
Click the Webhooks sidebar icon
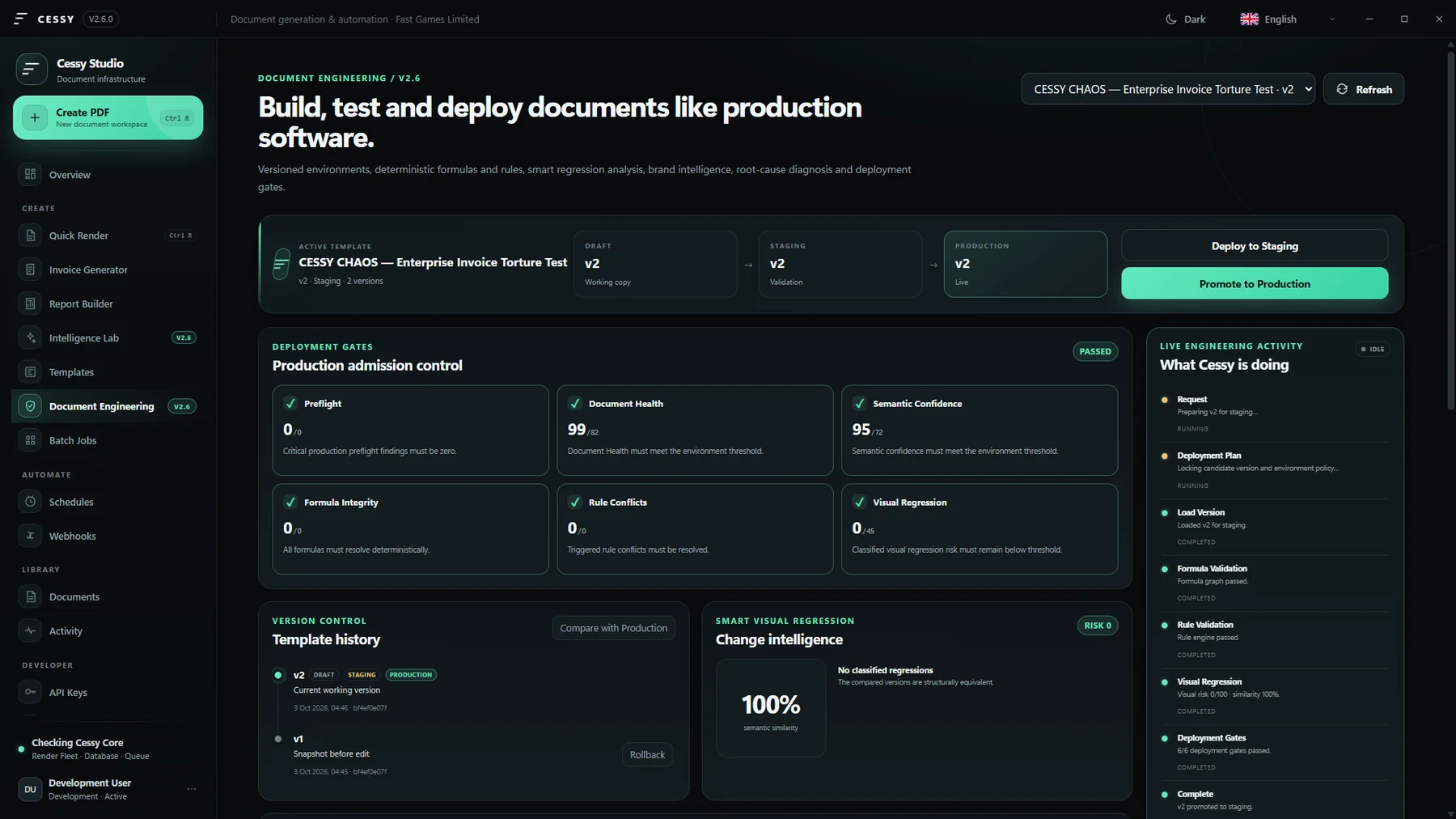[31, 536]
